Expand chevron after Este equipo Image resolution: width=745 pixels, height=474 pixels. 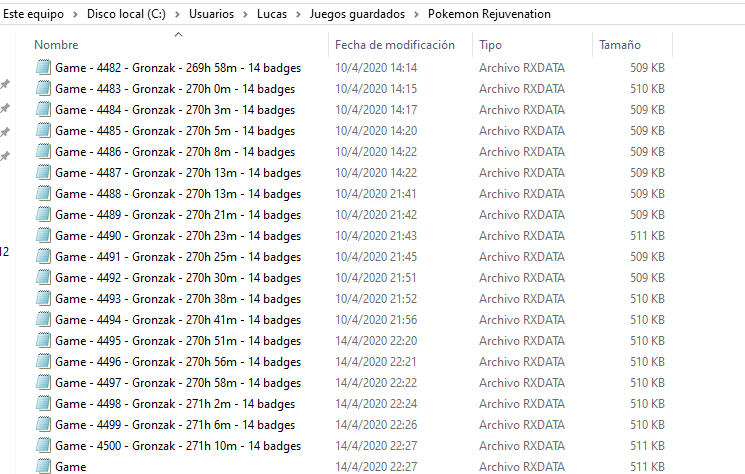pos(76,14)
